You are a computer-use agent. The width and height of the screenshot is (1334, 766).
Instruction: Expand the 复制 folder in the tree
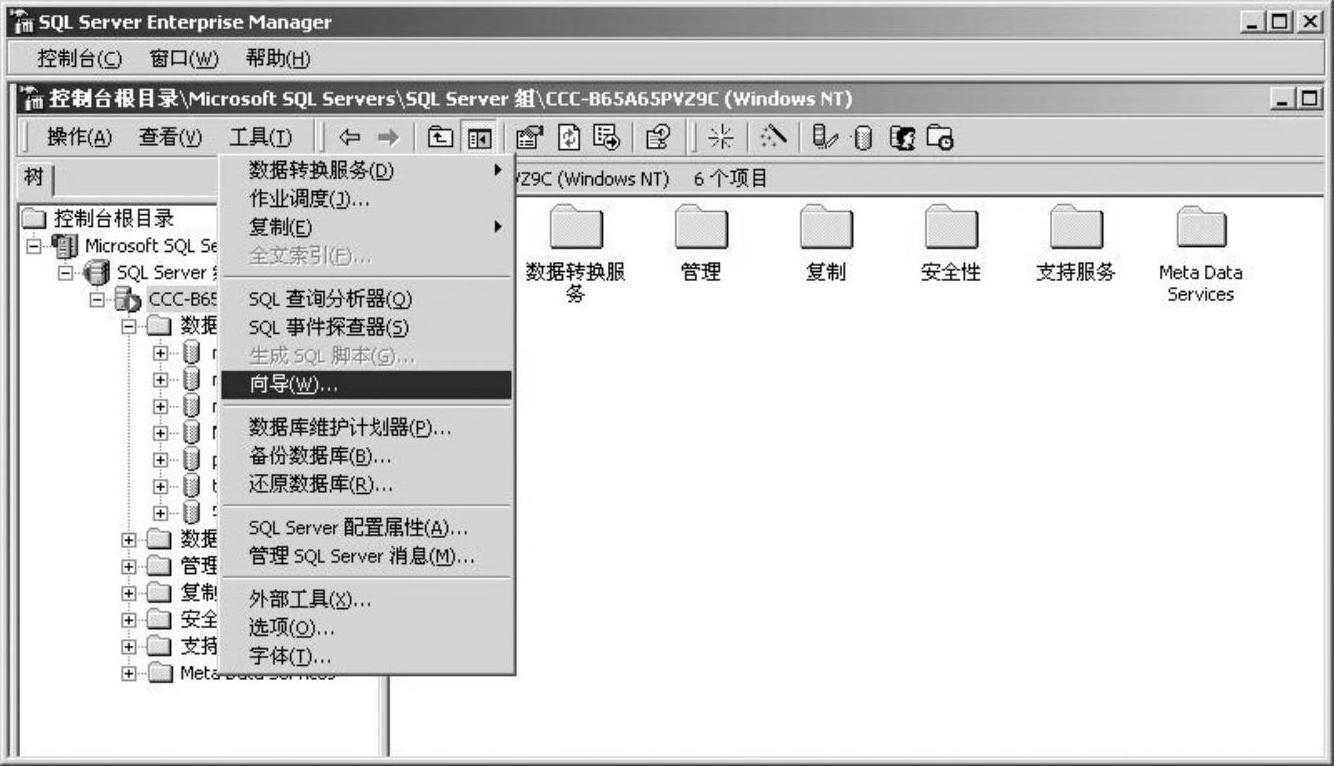coord(128,592)
